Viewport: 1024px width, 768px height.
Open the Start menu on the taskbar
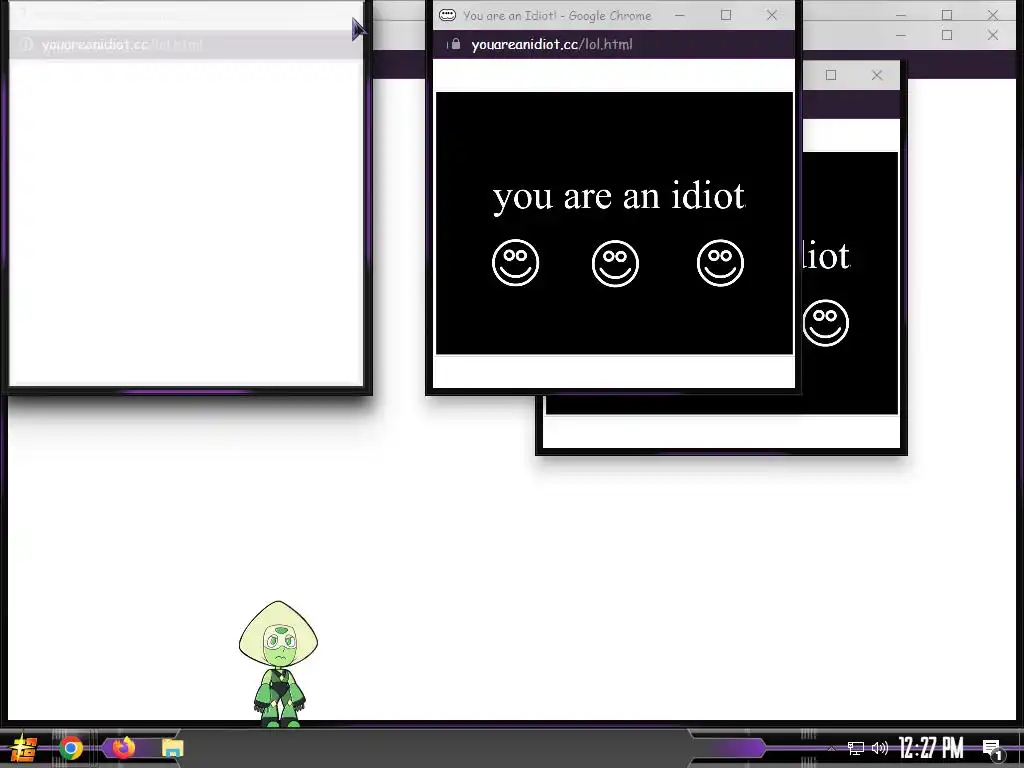(24, 748)
